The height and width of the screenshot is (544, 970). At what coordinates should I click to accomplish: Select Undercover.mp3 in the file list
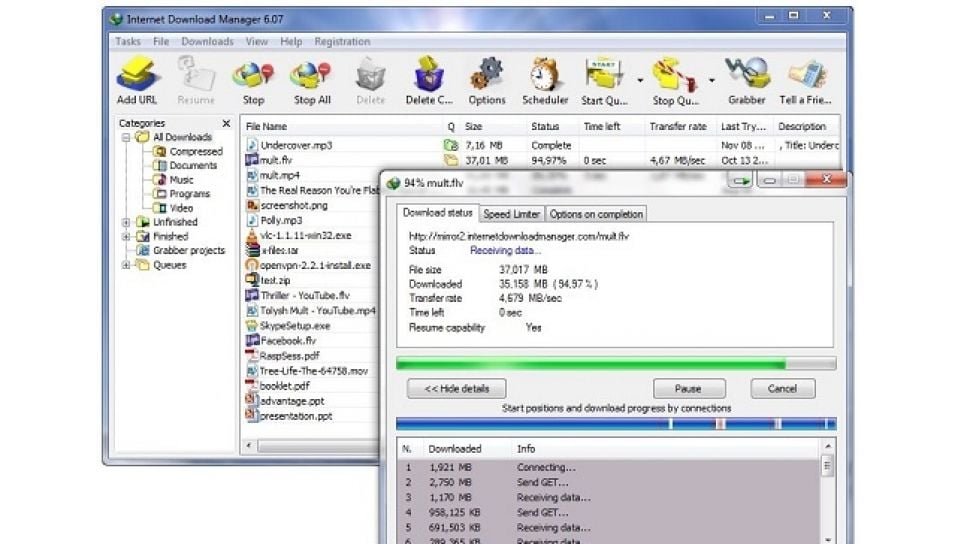coord(296,145)
